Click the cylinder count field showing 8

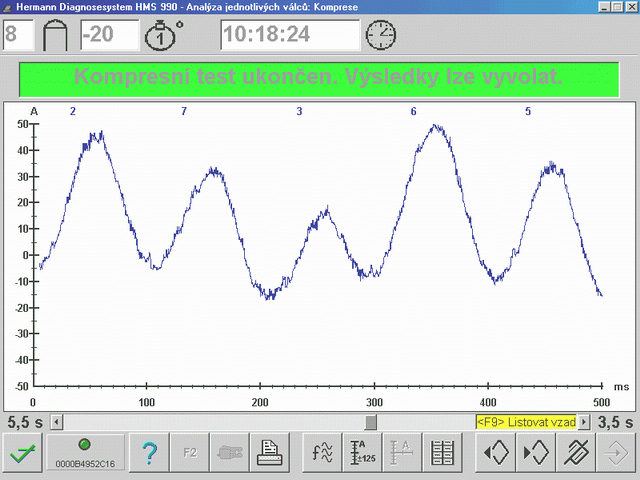pos(18,35)
